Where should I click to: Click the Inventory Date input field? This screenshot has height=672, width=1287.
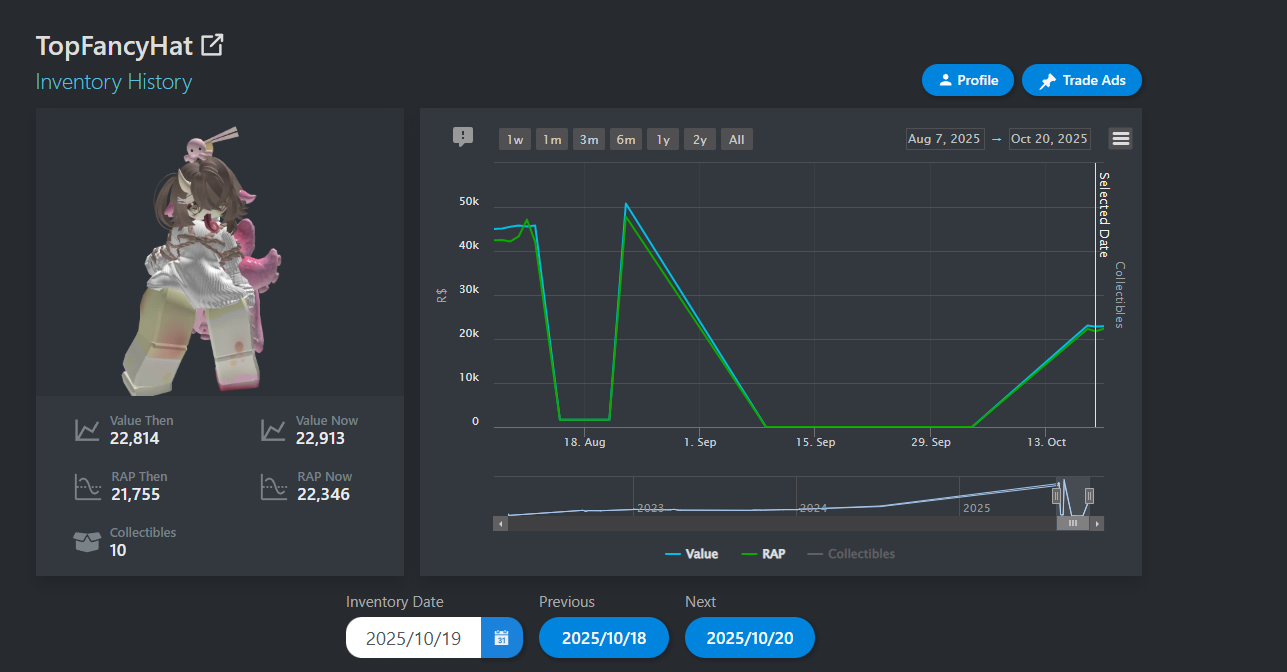[413, 638]
